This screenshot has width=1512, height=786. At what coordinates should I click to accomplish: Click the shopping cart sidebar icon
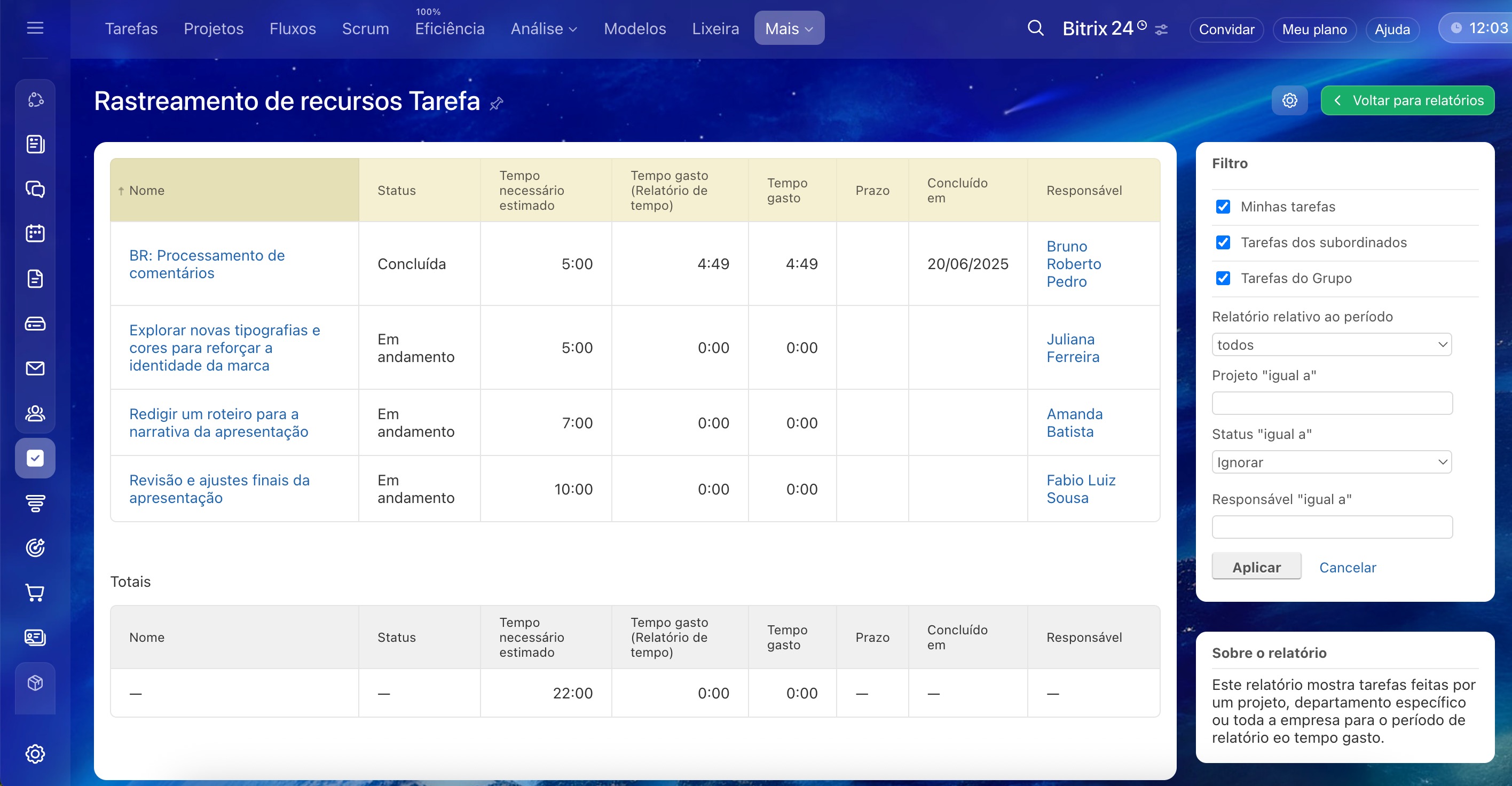coord(35,593)
